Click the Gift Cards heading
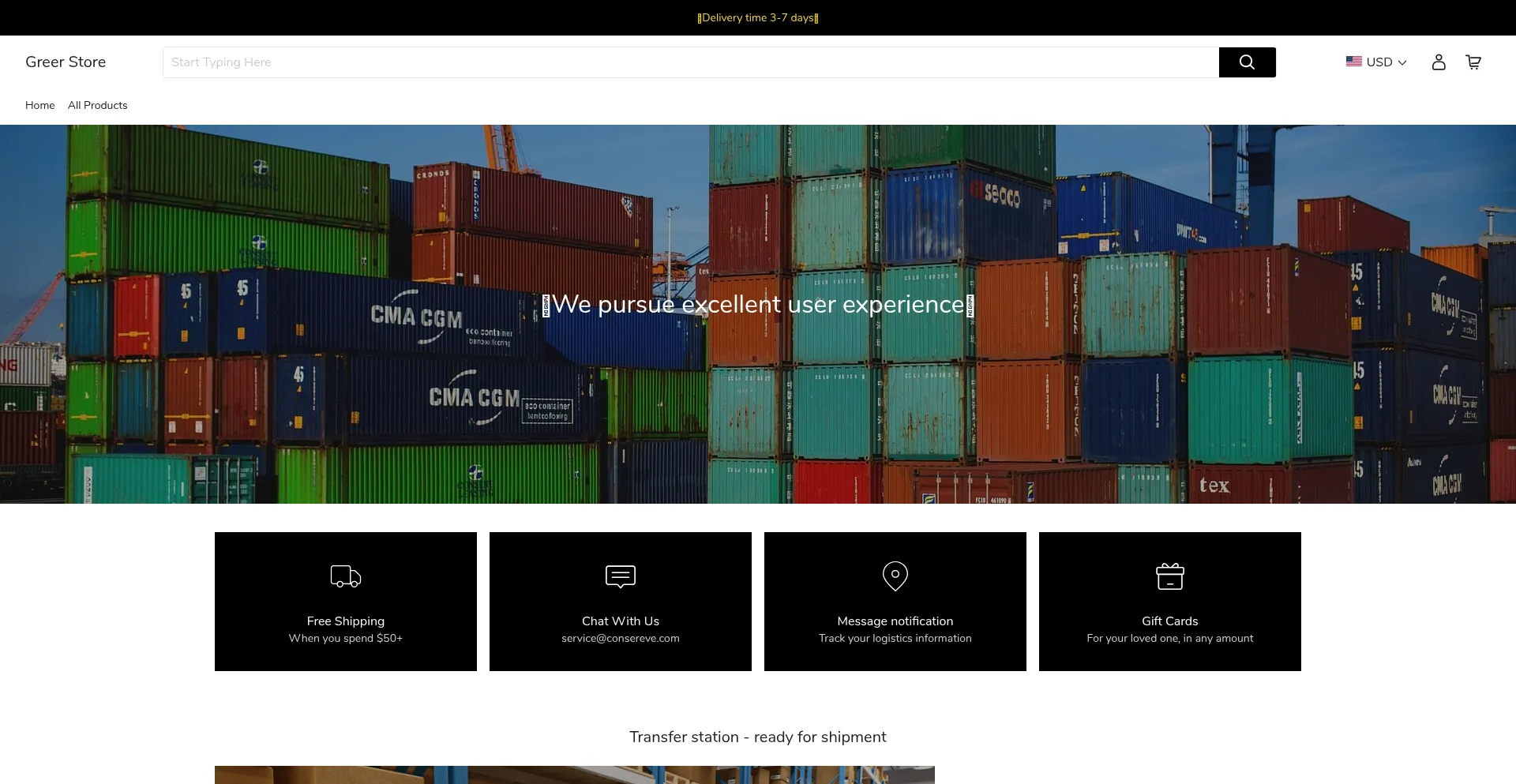1516x784 pixels. [1170, 621]
